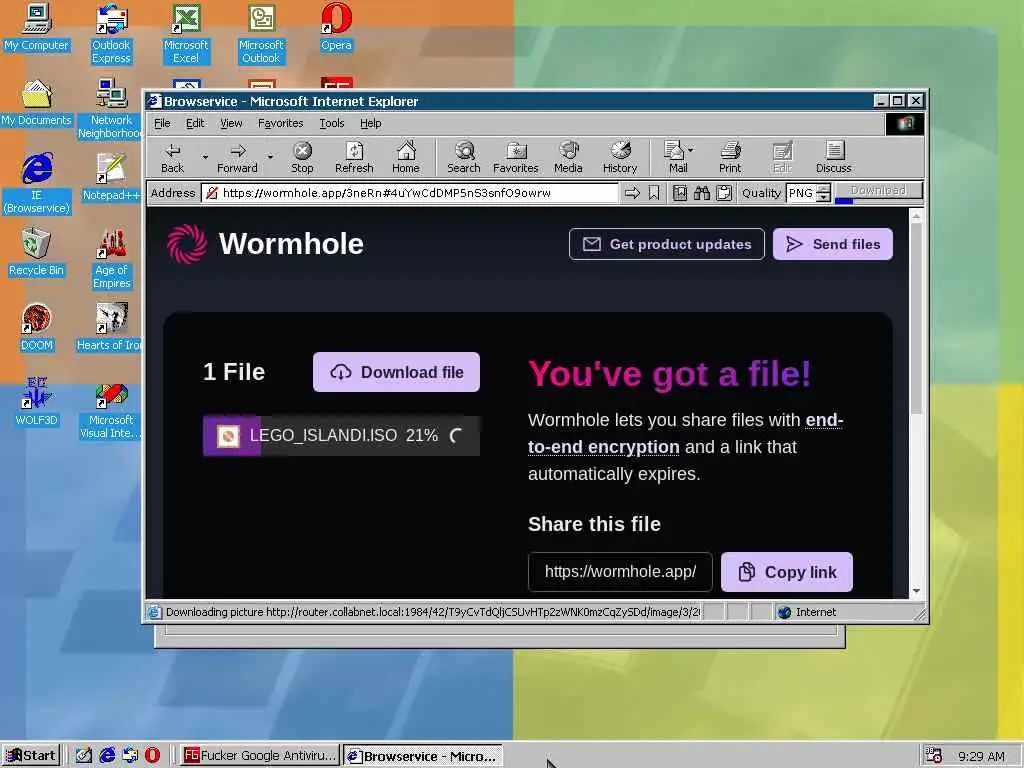
Task: Select the Opera desktop shortcut
Action: pyautogui.click(x=336, y=27)
